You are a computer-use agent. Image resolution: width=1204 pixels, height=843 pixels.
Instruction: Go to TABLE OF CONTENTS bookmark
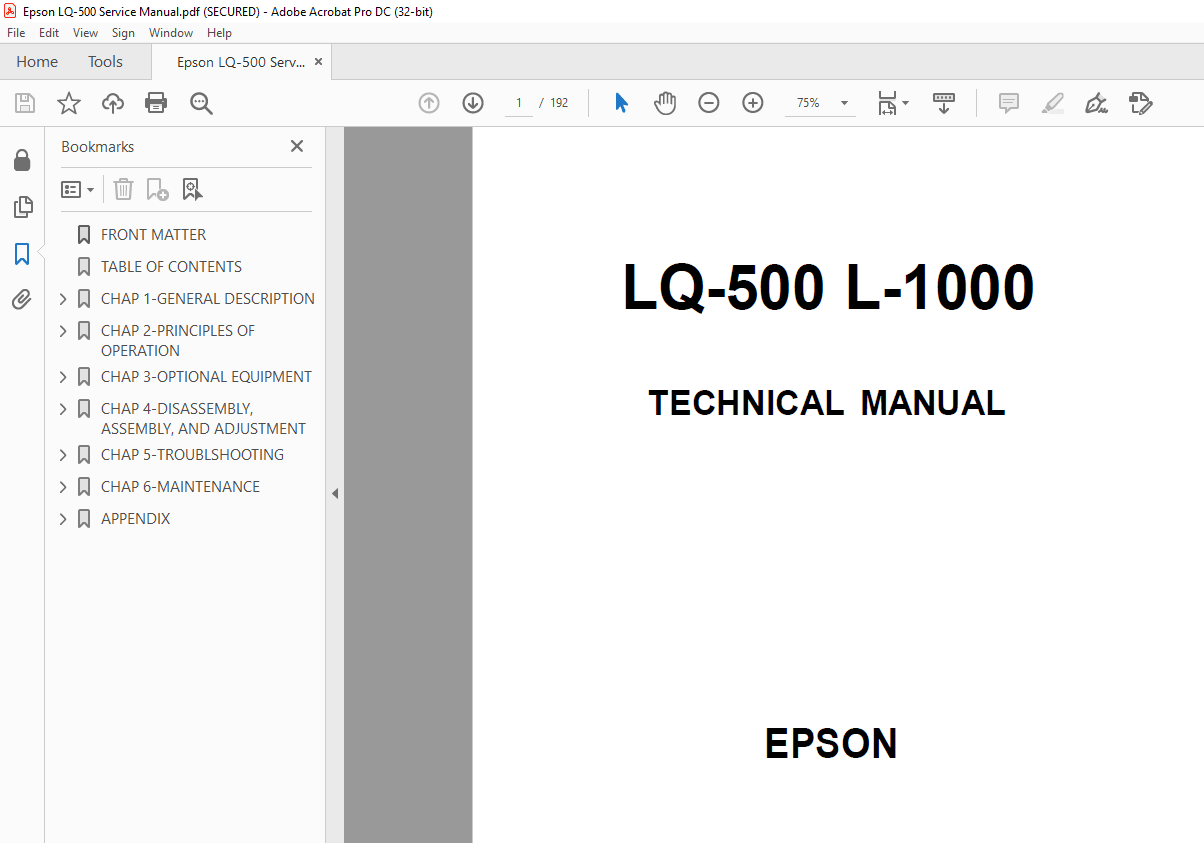pos(170,266)
